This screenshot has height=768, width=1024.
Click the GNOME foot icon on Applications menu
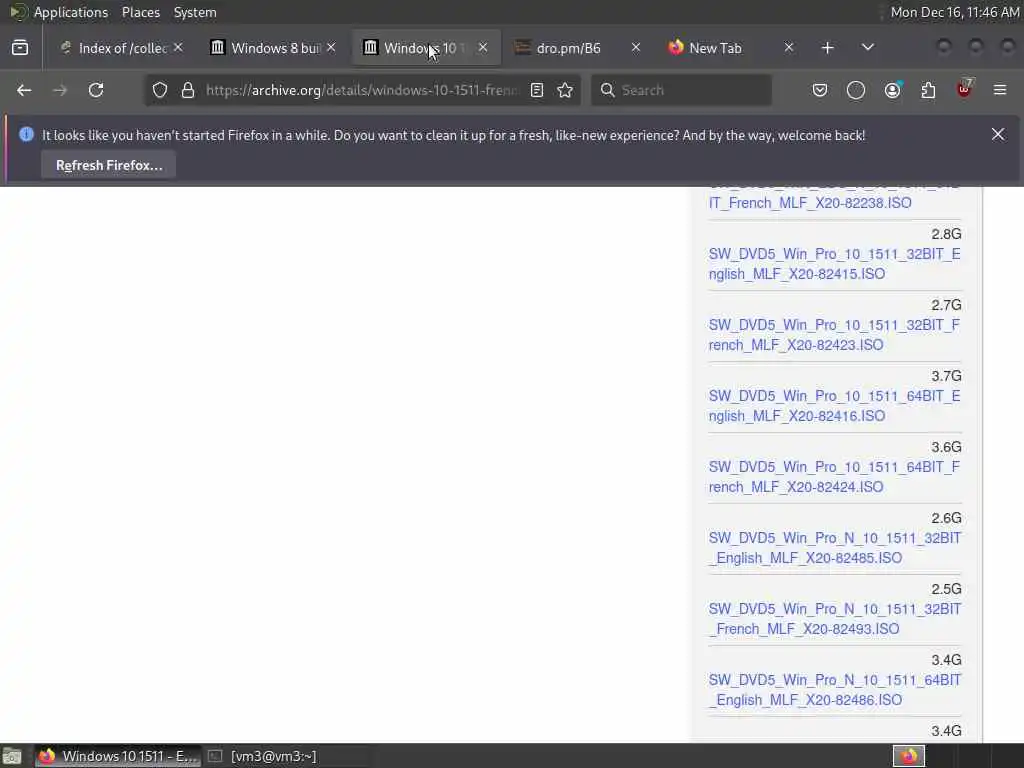(x=17, y=12)
